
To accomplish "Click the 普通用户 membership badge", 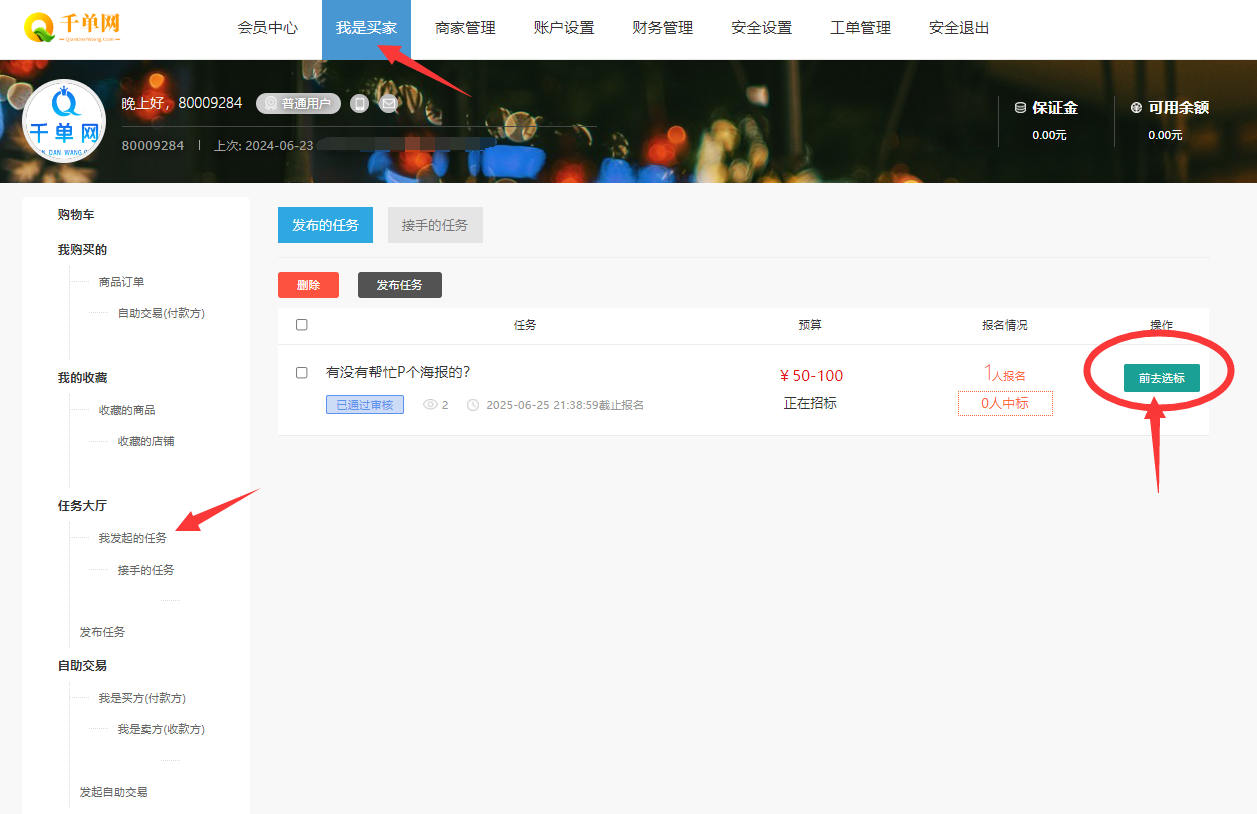I will (x=298, y=103).
